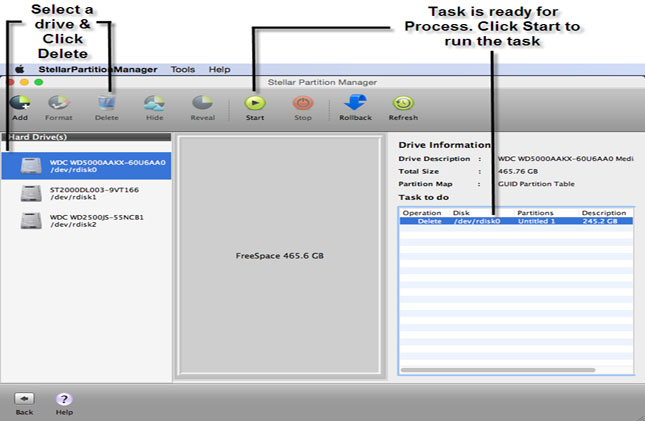The image size is (645, 421).
Task: Click the drive icon for /dev/rdisk0
Action: [31, 165]
